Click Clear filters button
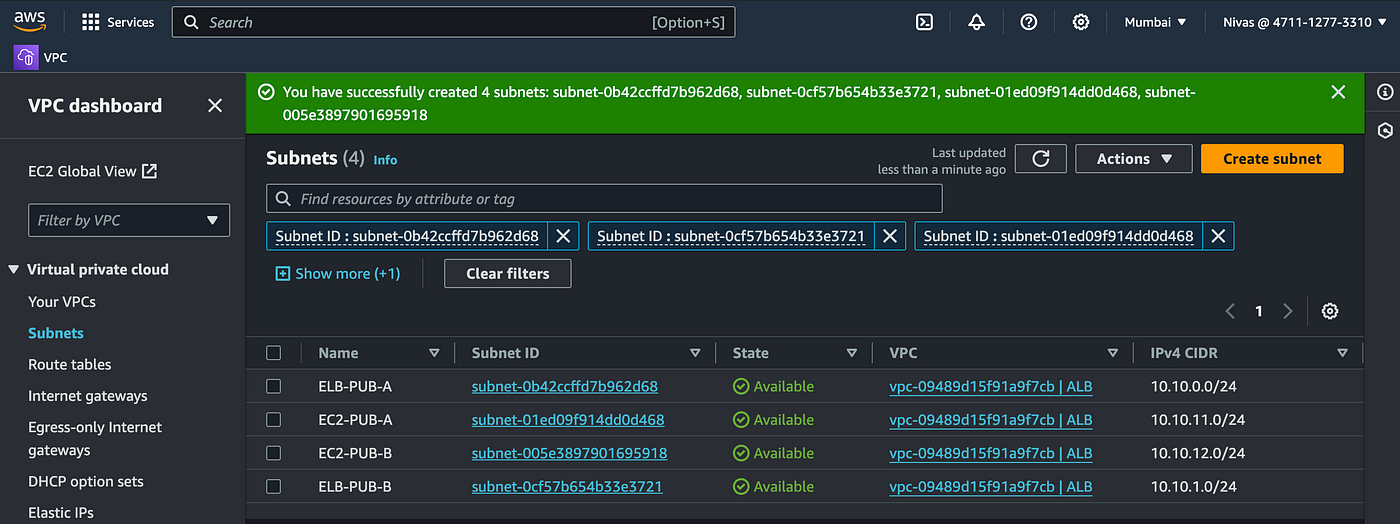 [x=508, y=273]
